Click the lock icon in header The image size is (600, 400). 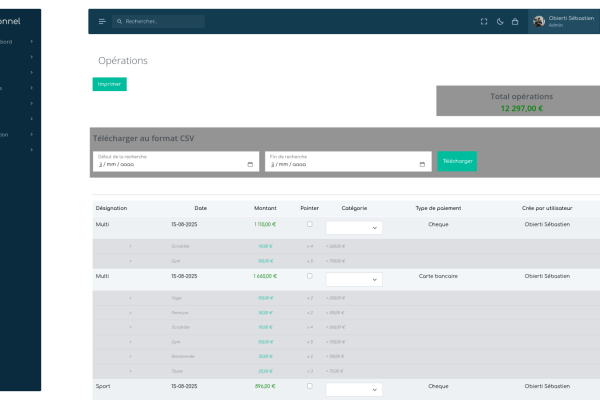pyautogui.click(x=515, y=21)
